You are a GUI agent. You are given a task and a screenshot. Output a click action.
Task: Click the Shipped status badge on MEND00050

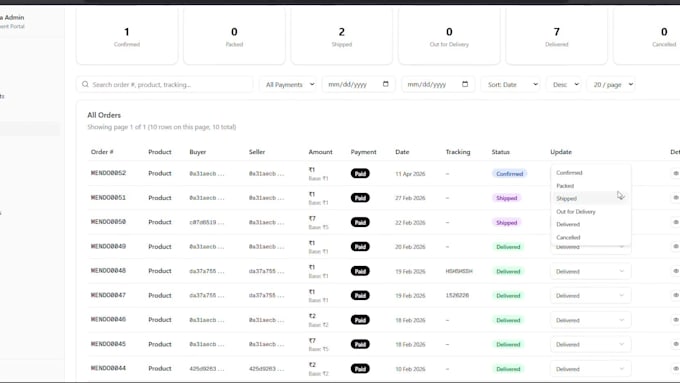[x=507, y=223]
